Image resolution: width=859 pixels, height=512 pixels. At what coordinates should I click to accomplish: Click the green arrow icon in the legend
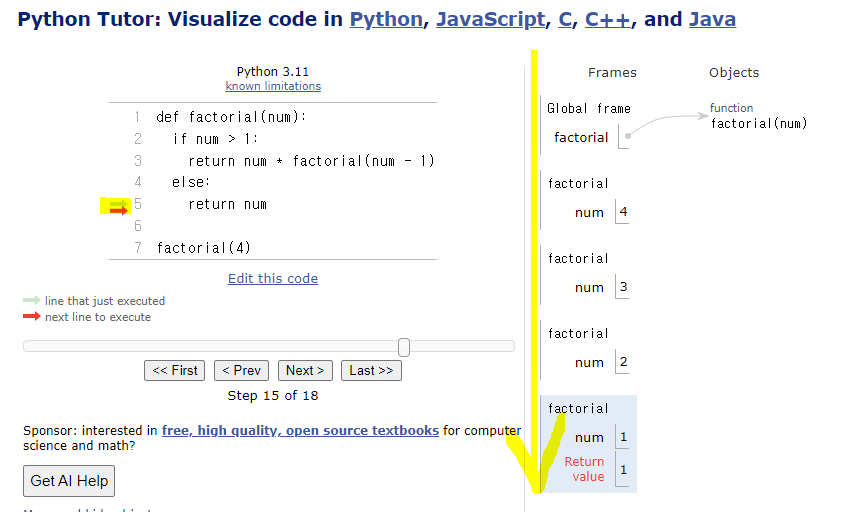coord(32,300)
